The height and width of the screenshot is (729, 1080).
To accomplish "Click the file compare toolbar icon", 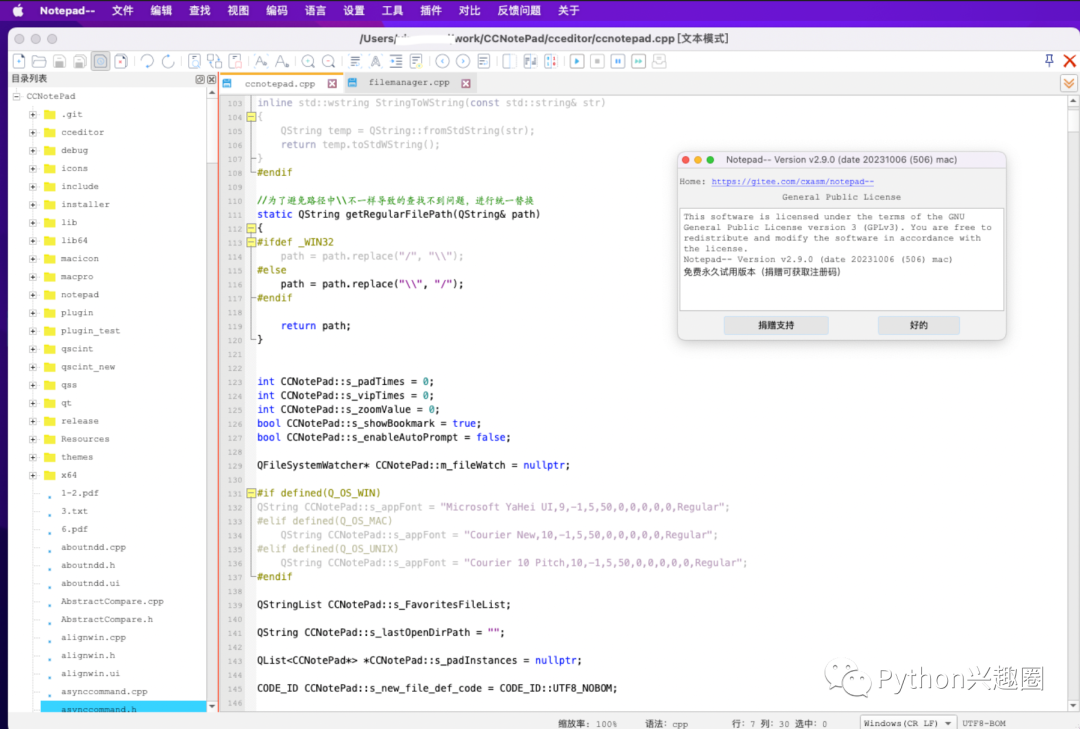I will tap(510, 61).
